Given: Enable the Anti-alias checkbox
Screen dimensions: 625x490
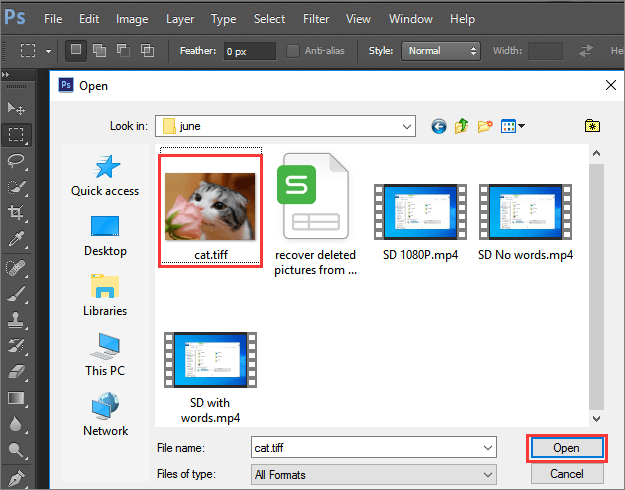Looking at the screenshot, I should coord(293,51).
